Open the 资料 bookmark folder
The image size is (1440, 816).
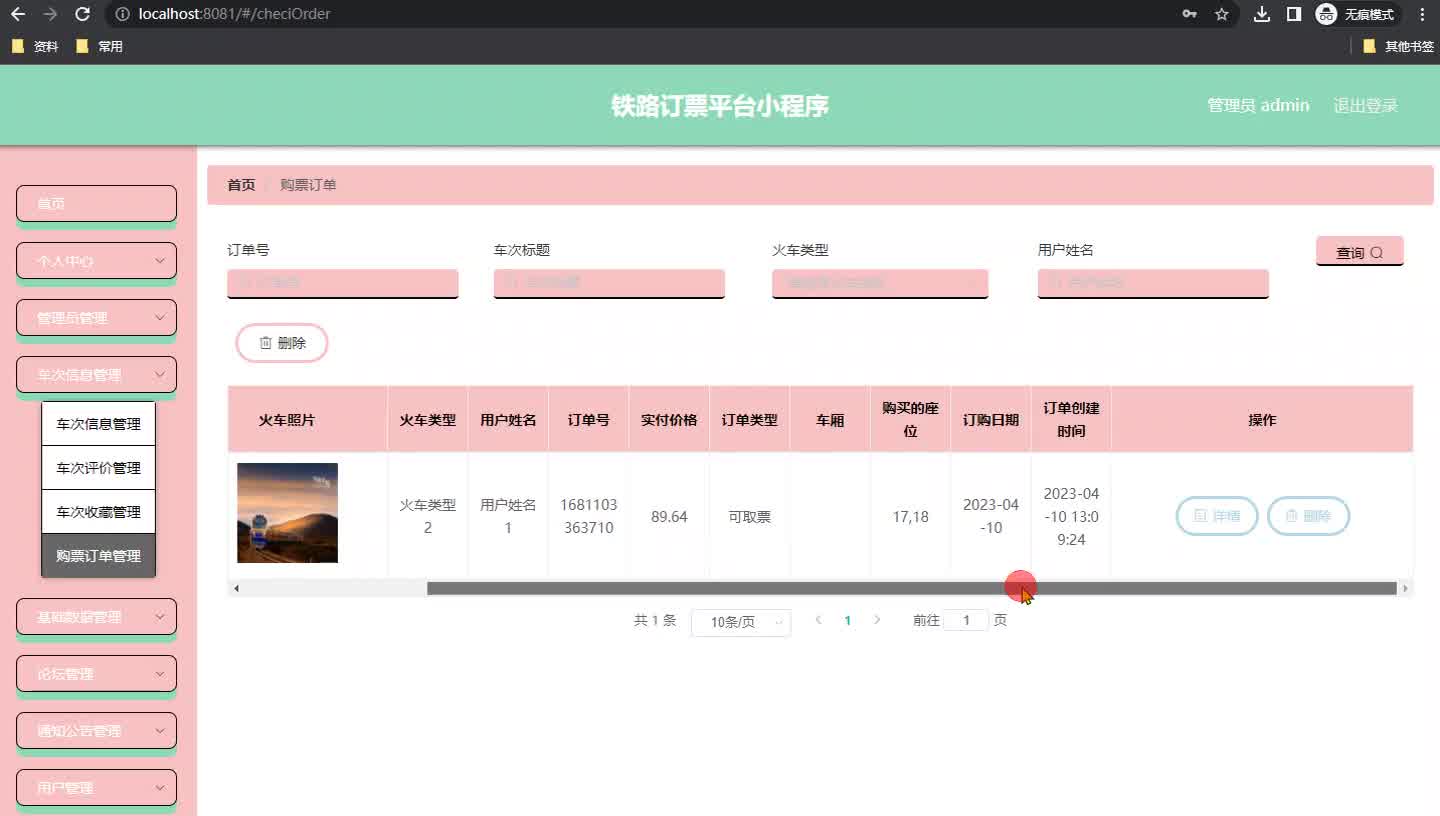tap(35, 46)
